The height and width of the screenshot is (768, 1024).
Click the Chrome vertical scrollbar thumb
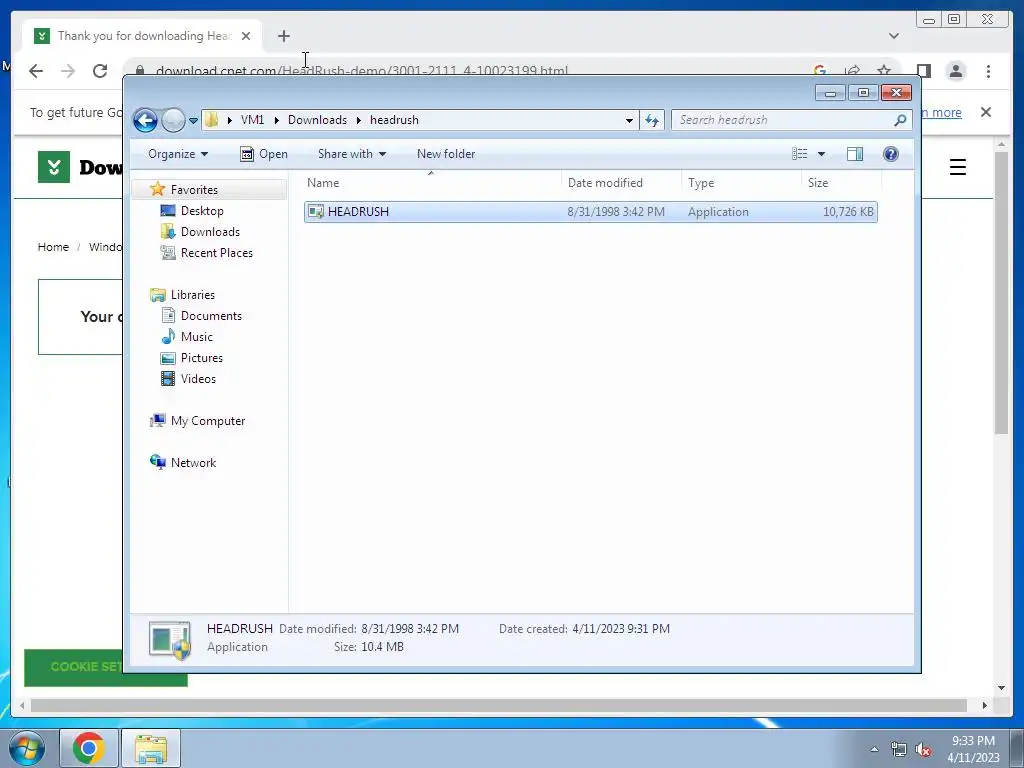pyautogui.click(x=1002, y=293)
